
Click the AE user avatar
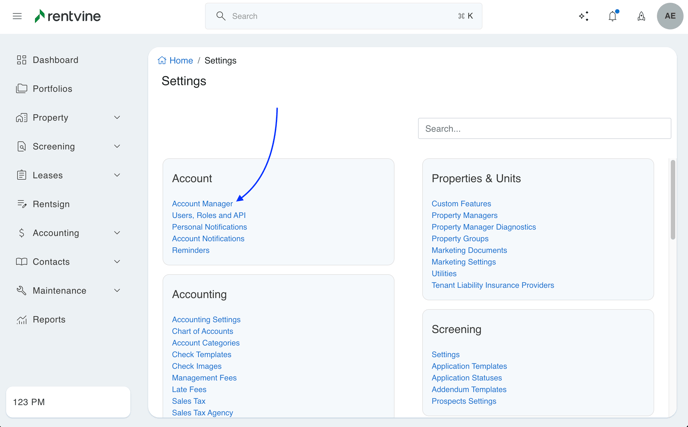click(669, 16)
